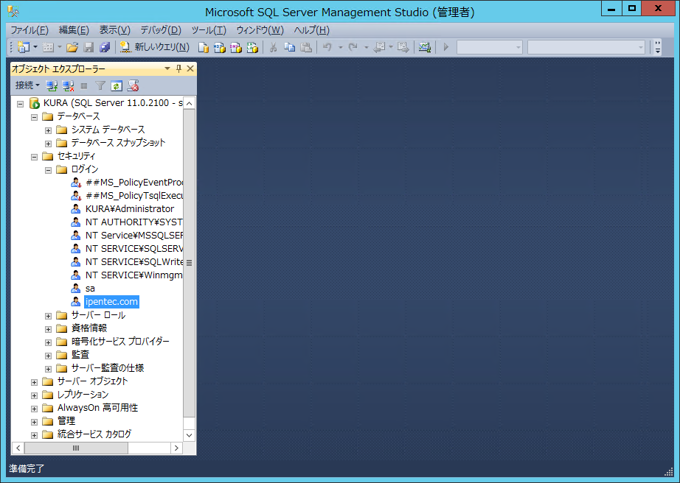The height and width of the screenshot is (483, 680).
Task: Select the ipentec.com login
Action: (x=111, y=302)
